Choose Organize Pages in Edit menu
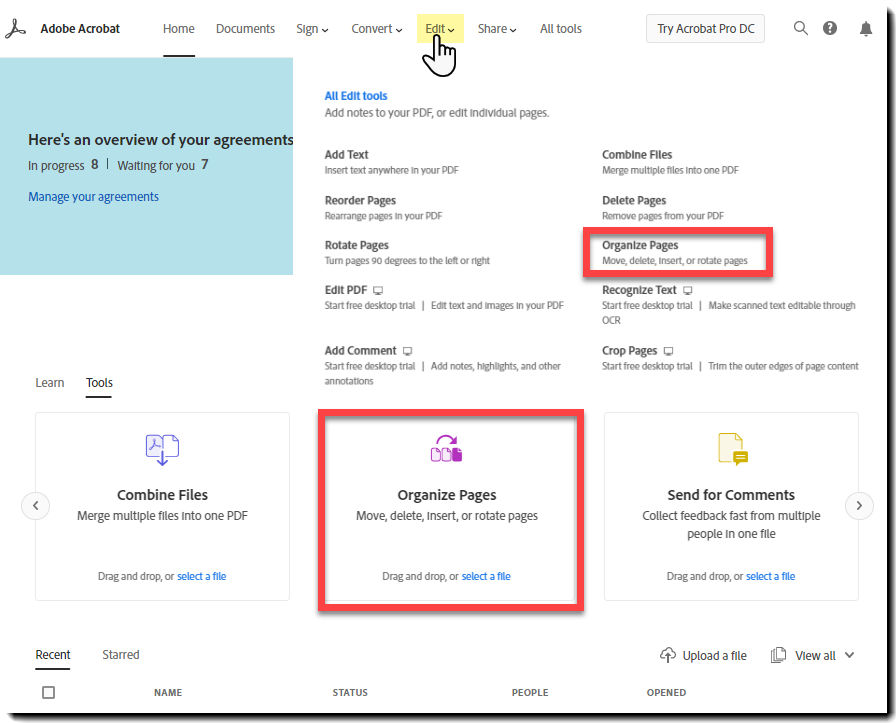The image size is (896, 723). tap(640, 245)
